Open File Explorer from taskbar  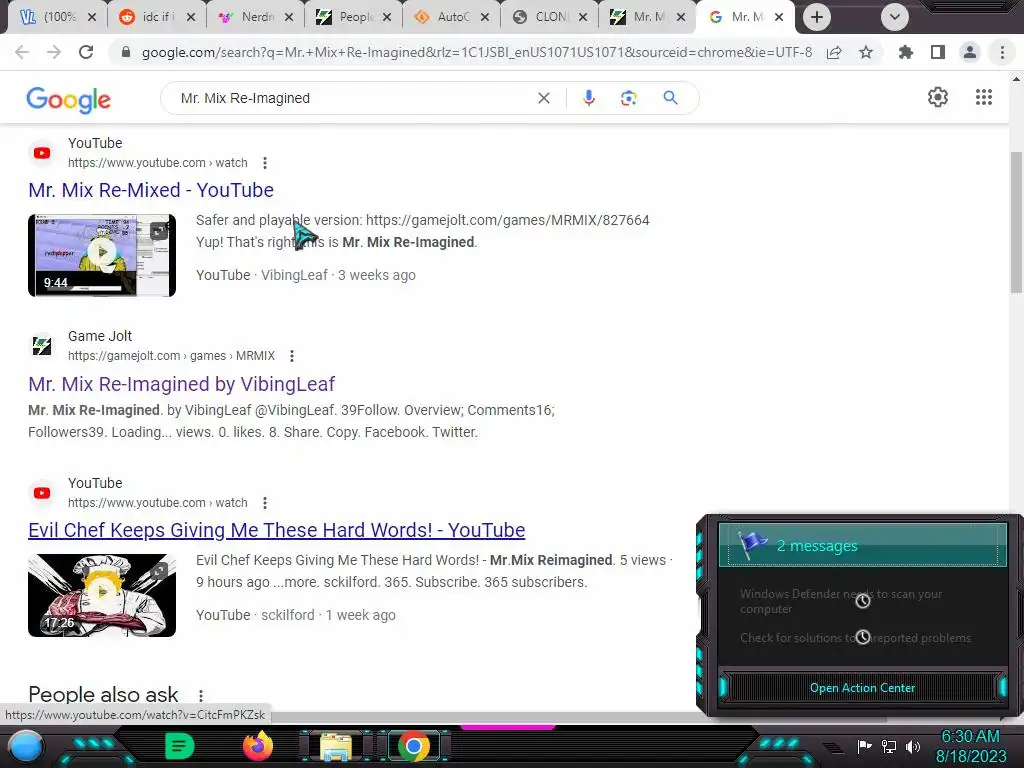(x=336, y=747)
